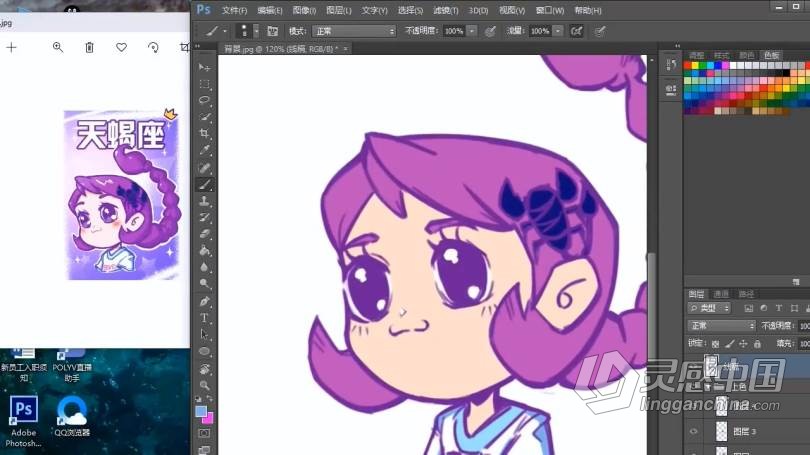Open the brush mode 正常 dropdown
810x455 pixels.
click(354, 31)
